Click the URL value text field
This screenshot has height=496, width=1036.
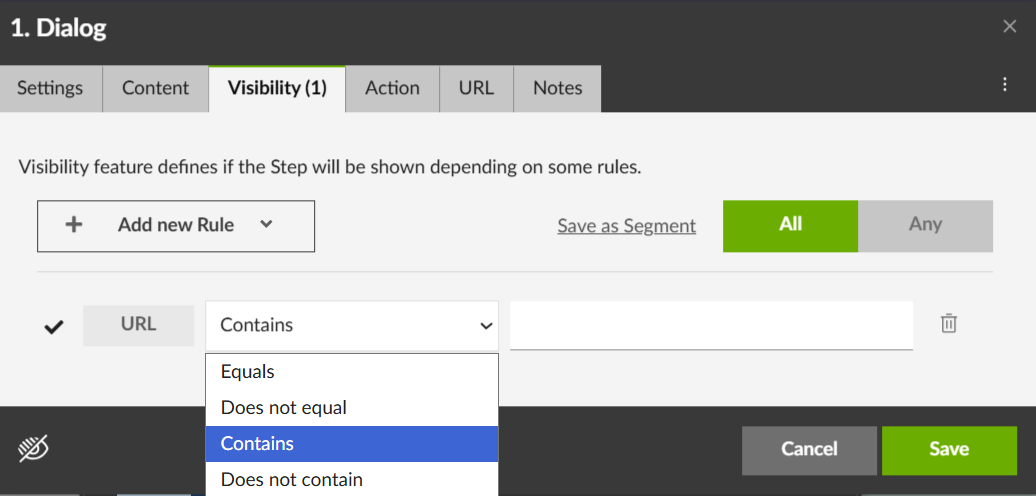(711, 325)
